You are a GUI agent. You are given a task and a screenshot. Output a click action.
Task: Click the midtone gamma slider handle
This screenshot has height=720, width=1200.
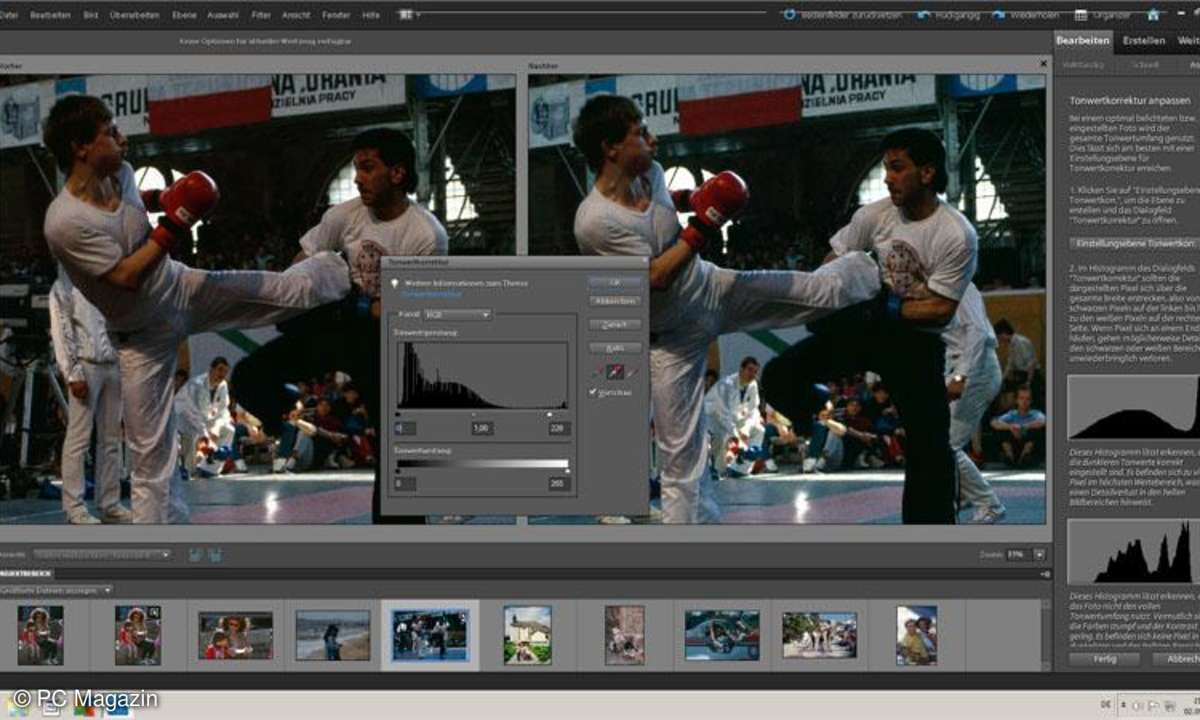[x=473, y=413]
